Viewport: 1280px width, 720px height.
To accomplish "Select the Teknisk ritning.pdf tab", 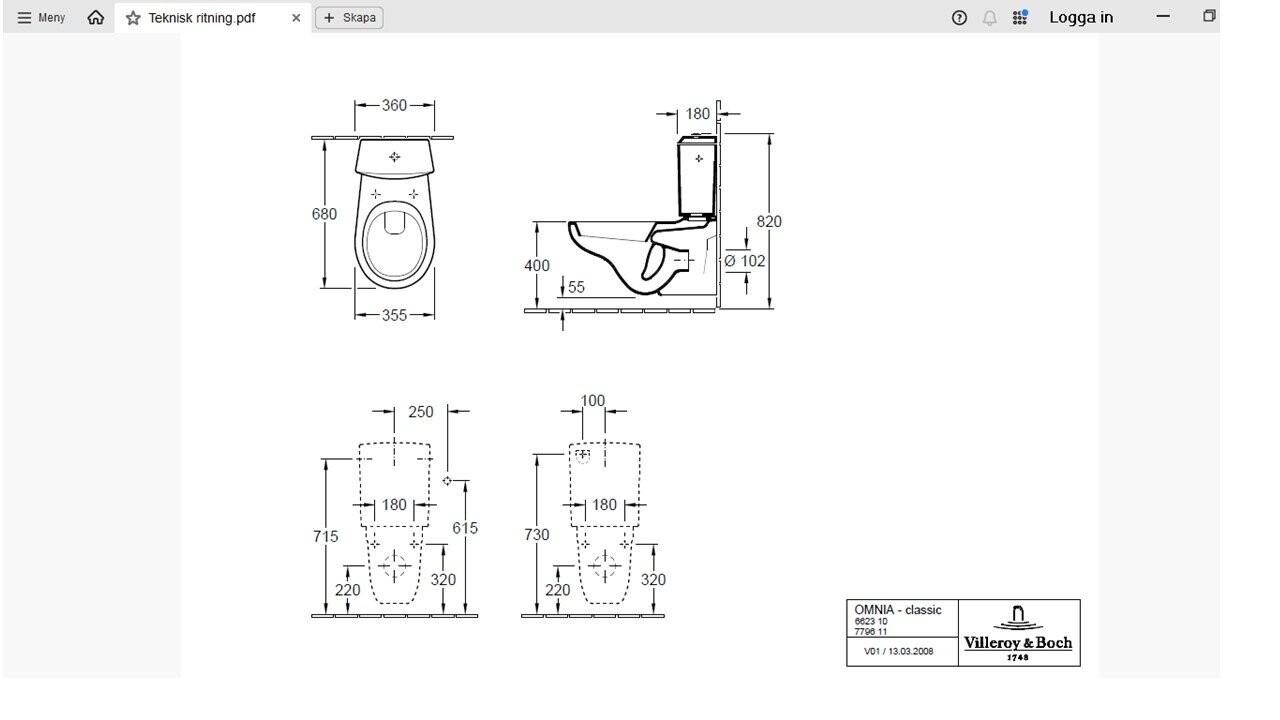I will click(x=202, y=18).
